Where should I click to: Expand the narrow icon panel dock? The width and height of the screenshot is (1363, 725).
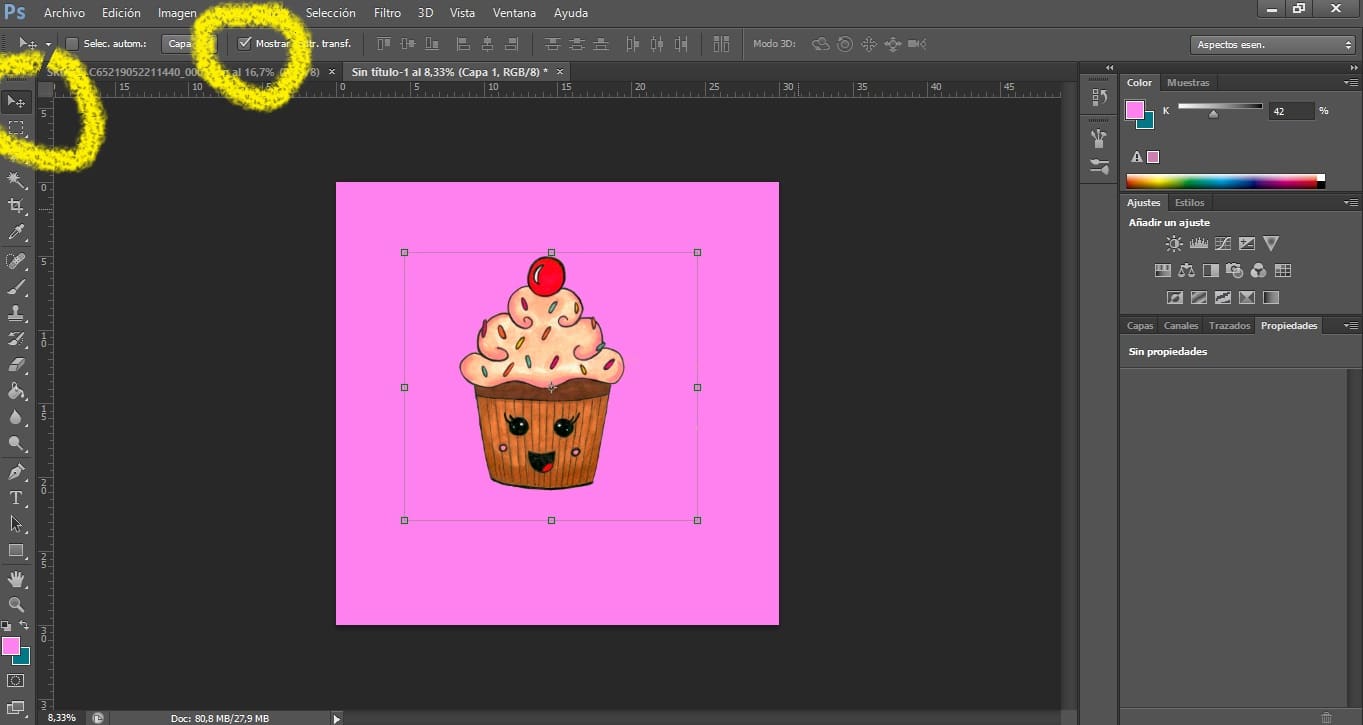tap(1108, 67)
